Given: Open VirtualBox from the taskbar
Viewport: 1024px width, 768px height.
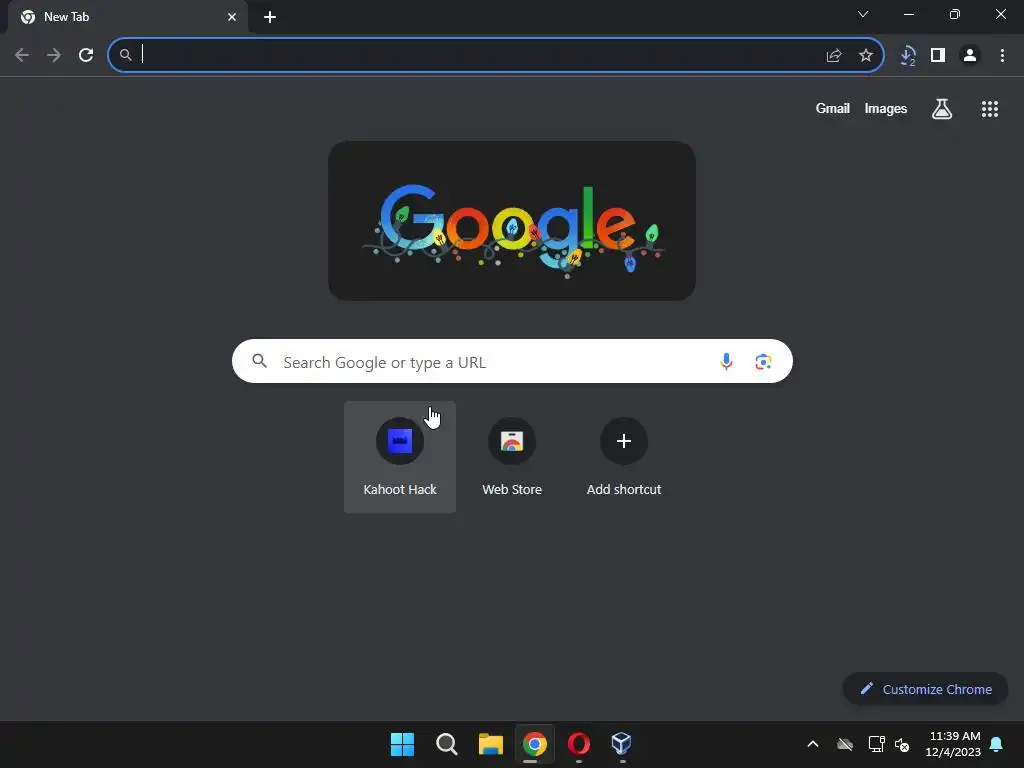Looking at the screenshot, I should [x=621, y=744].
